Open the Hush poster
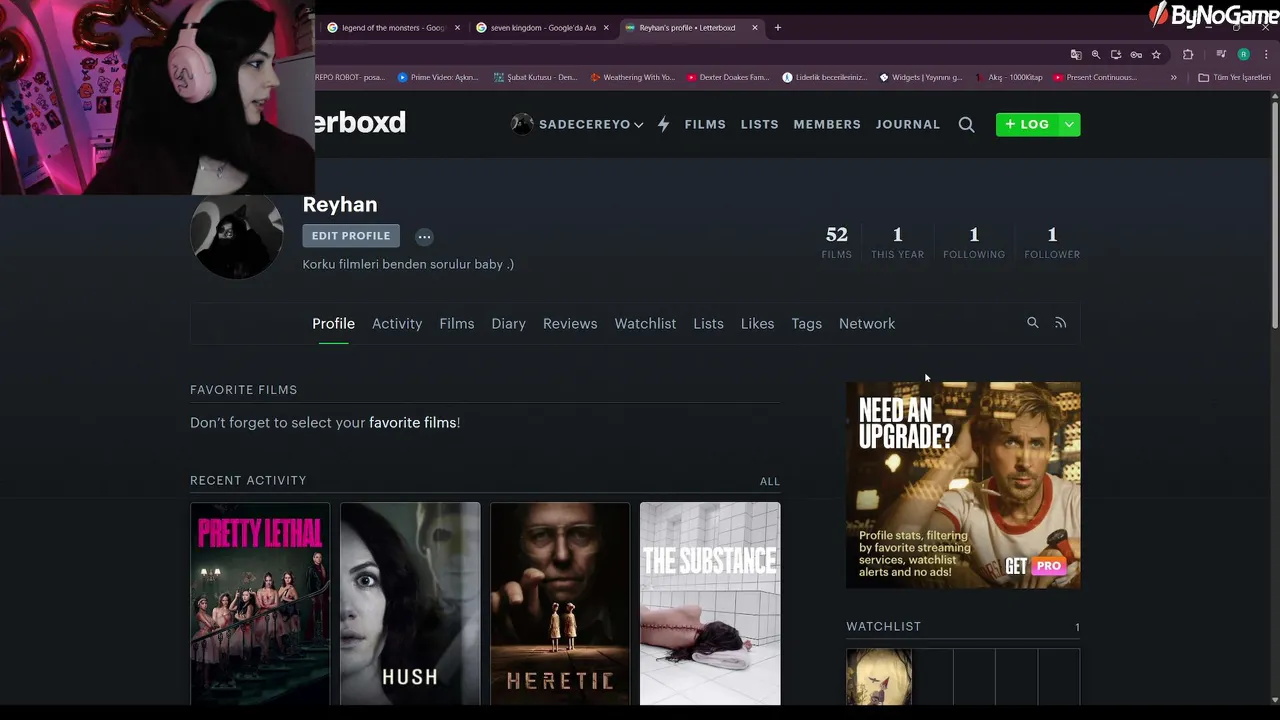 pos(410,604)
